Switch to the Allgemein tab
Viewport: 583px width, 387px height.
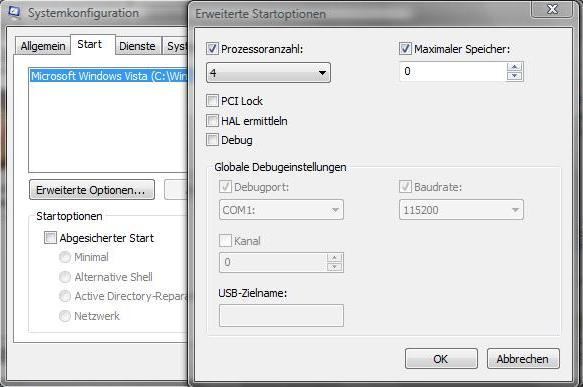43,46
